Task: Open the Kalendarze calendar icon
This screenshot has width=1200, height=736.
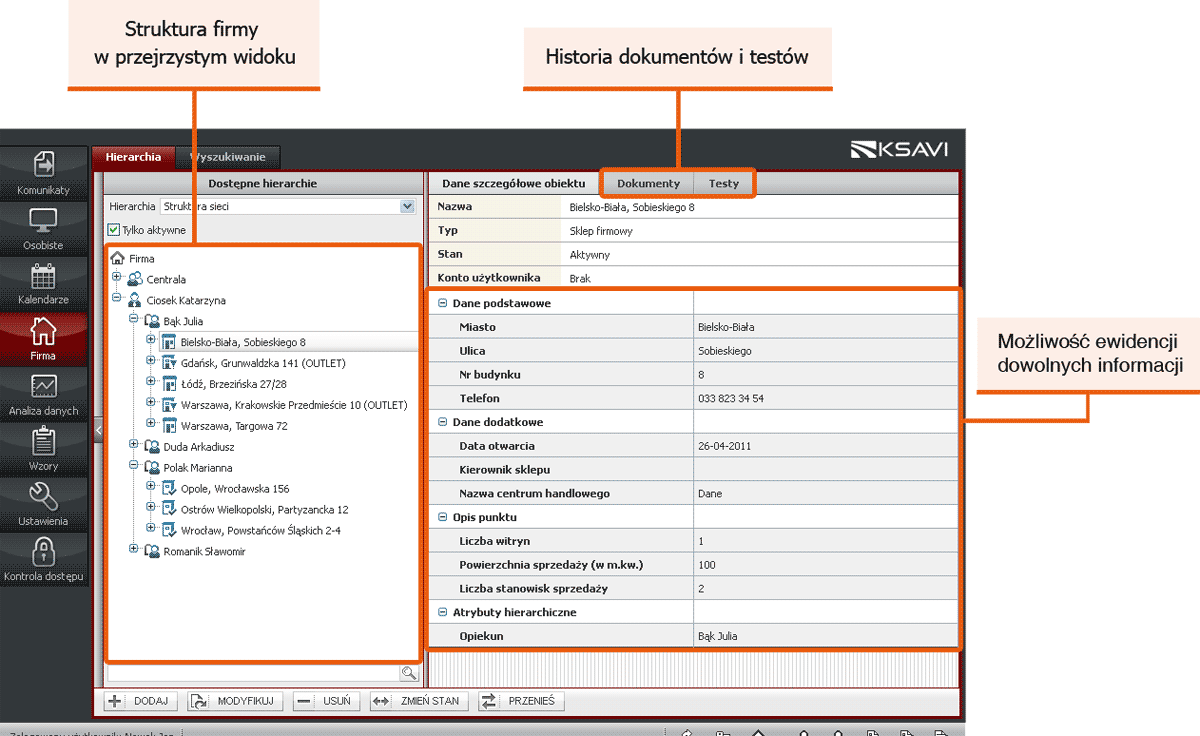Action: pos(44,277)
